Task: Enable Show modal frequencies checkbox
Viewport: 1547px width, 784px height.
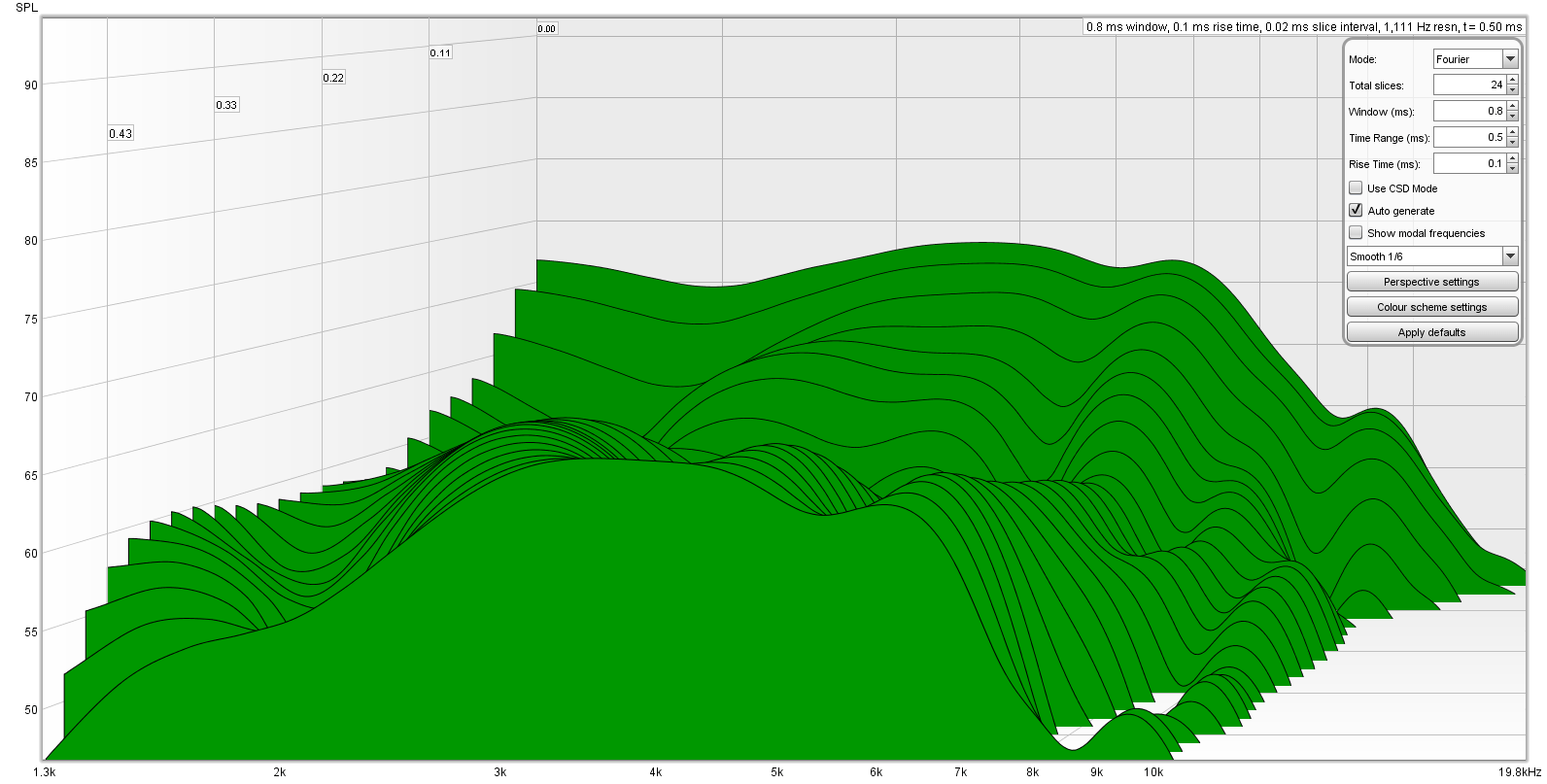Action: (x=1356, y=232)
